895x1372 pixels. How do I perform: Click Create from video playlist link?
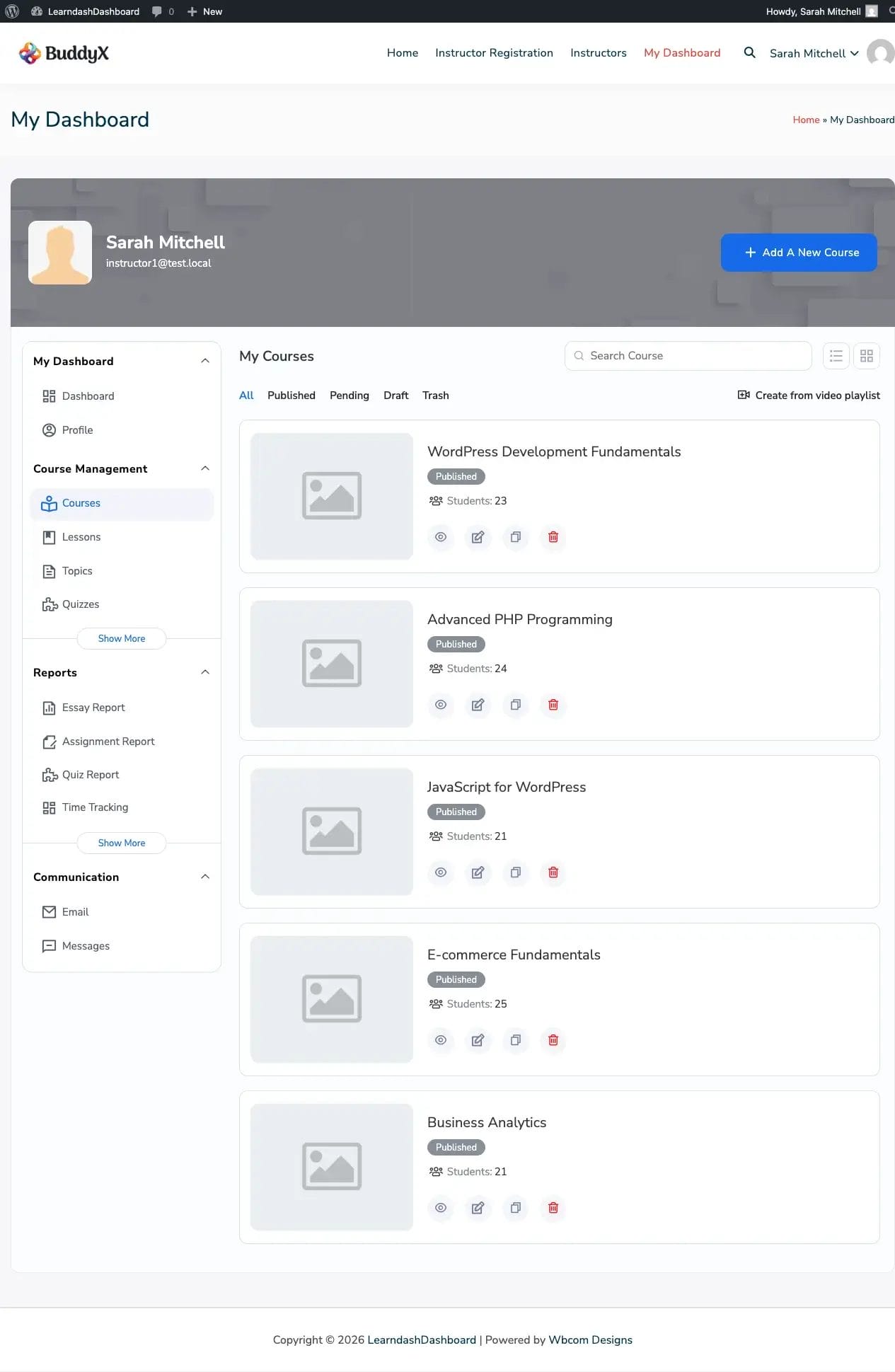click(x=809, y=396)
